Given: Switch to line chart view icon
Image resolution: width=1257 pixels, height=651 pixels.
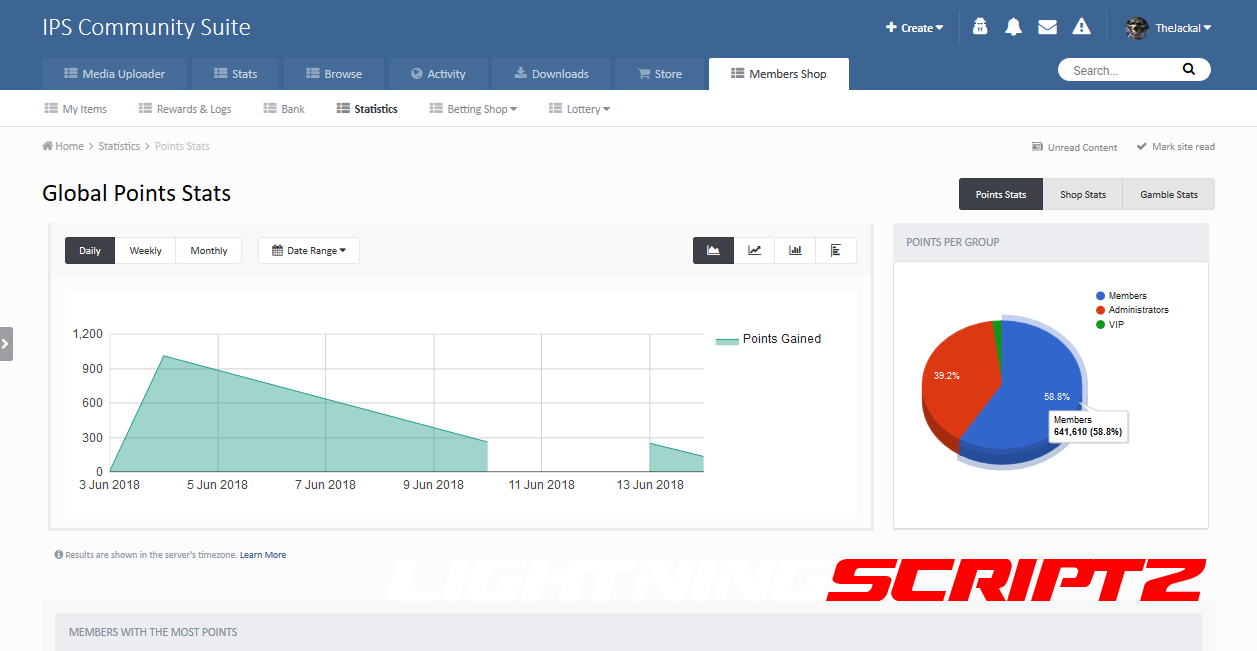Looking at the screenshot, I should point(755,250).
